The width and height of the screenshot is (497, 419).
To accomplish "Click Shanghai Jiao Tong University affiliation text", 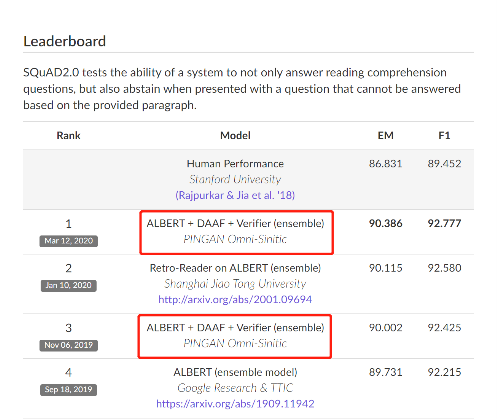I will tap(235, 284).
